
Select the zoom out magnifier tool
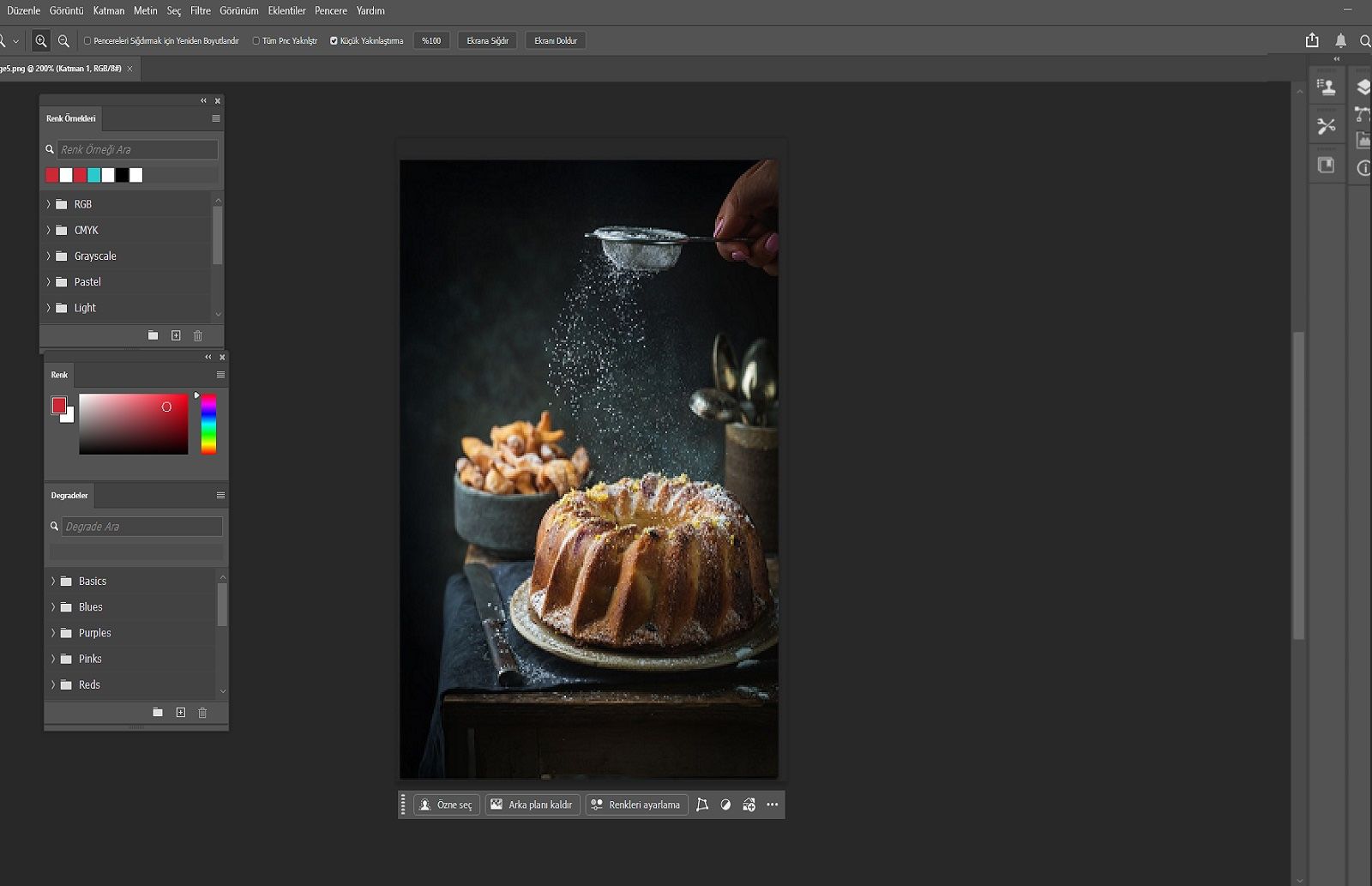click(x=63, y=40)
